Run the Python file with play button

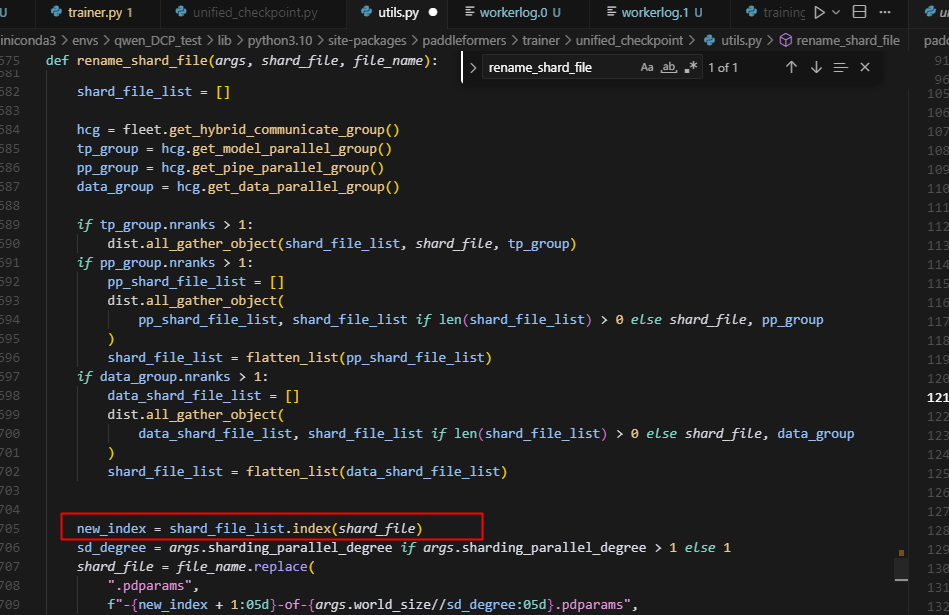coord(820,13)
